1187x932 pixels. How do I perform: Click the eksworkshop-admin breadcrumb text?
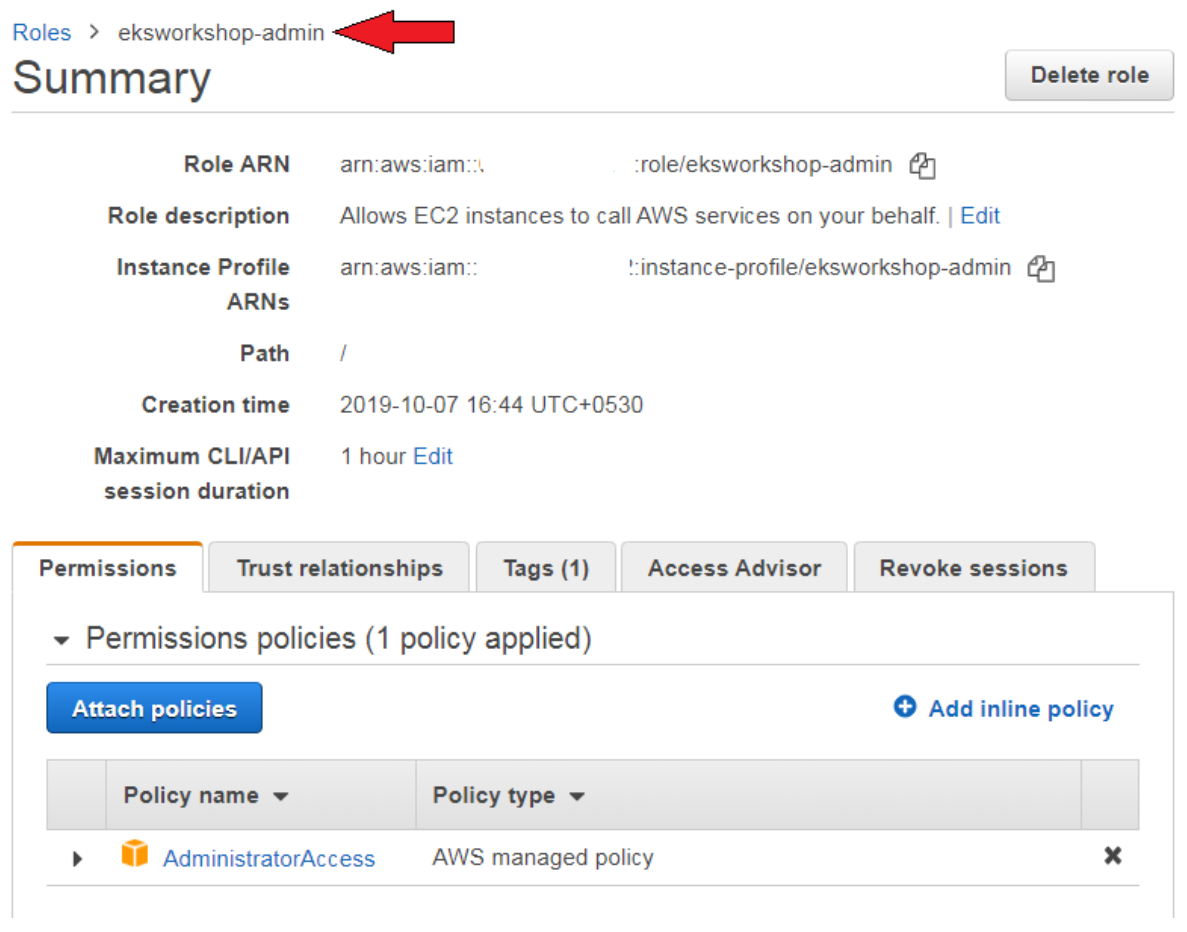(221, 33)
